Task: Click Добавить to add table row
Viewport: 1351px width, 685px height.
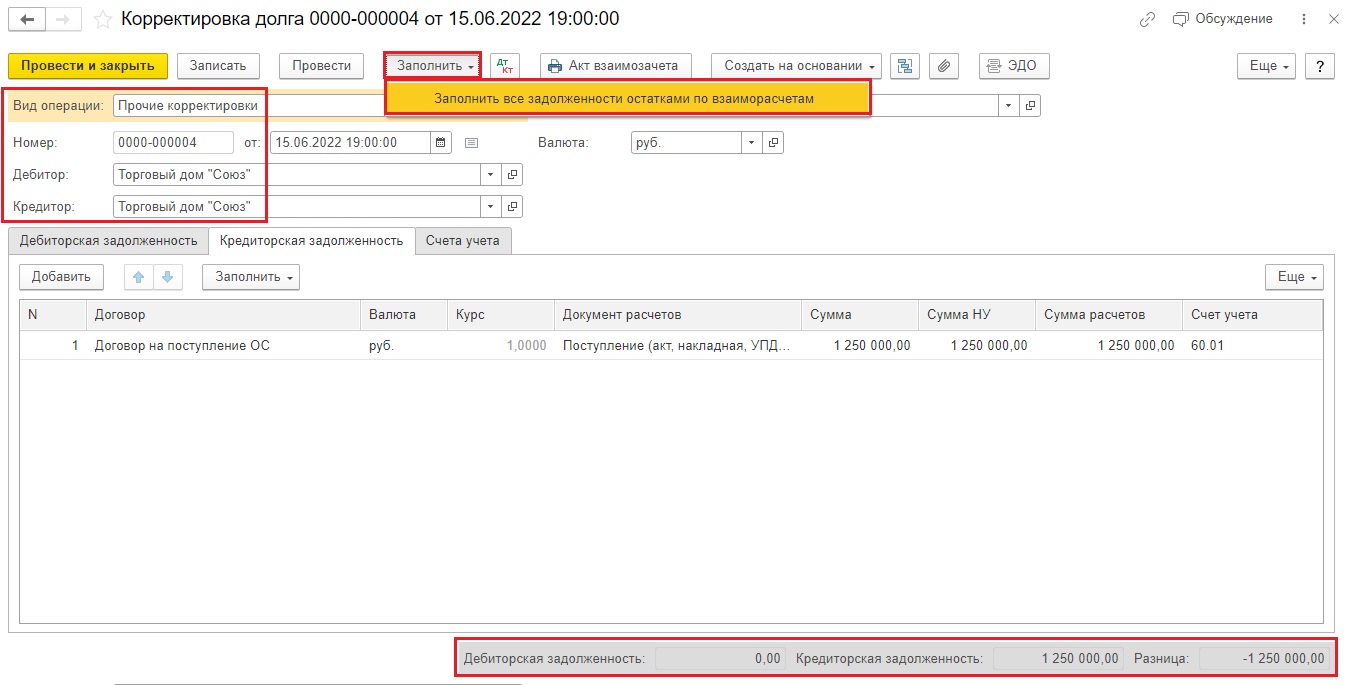Action: point(61,277)
